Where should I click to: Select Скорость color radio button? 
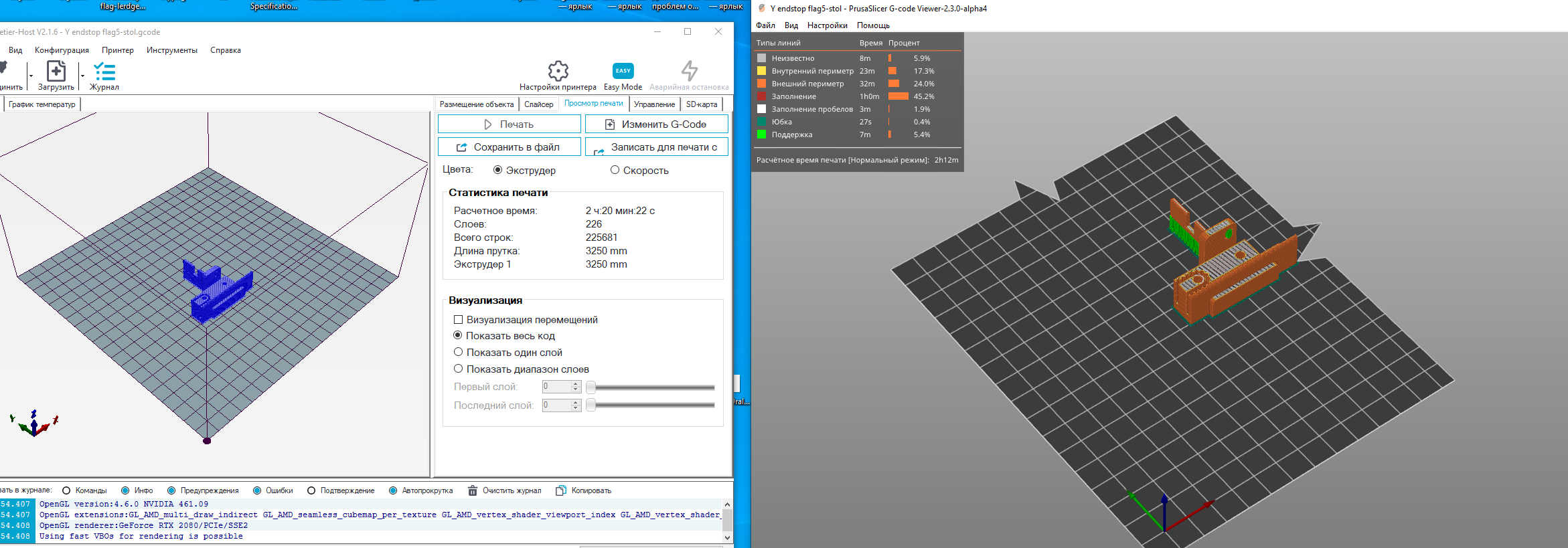[615, 170]
